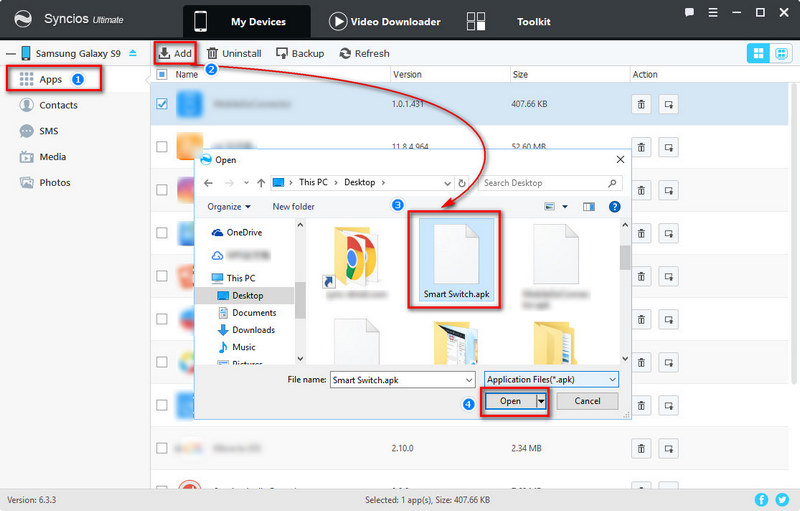Open the My Devices tab

pos(246,21)
